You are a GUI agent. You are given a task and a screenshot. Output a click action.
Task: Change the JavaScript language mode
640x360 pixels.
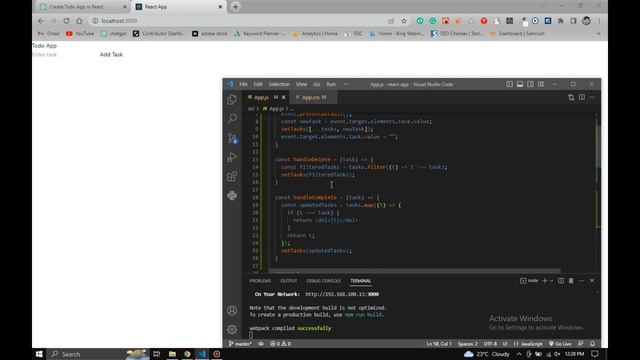click(x=531, y=344)
